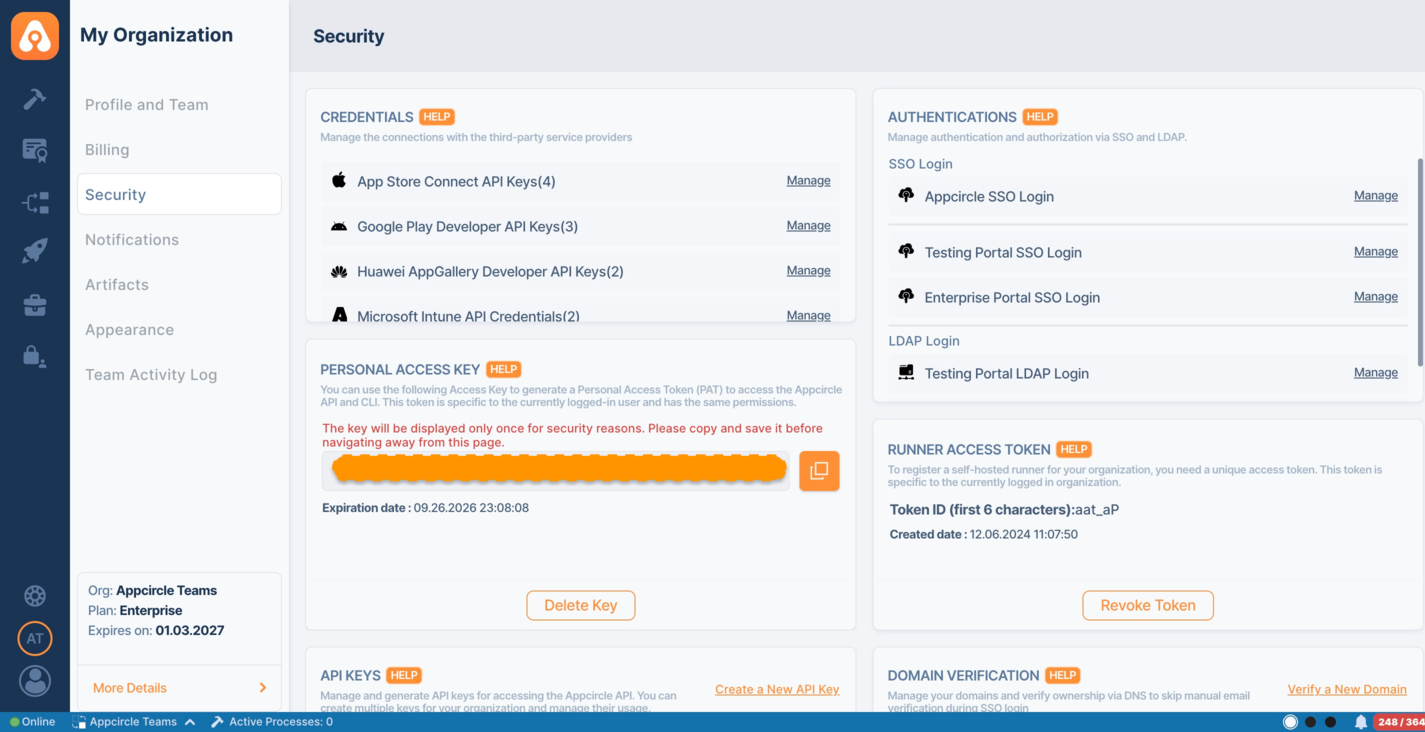Click the Delete Key button

[580, 605]
